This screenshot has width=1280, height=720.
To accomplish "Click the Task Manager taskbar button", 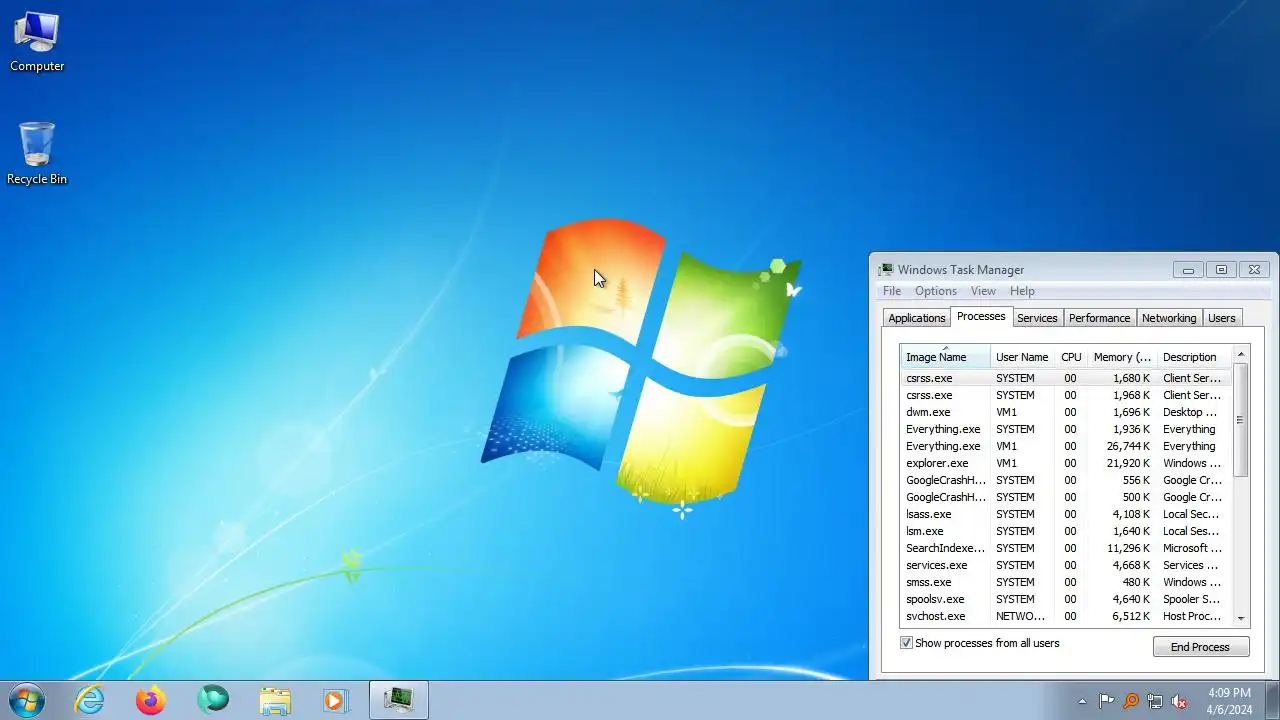I will click(399, 700).
